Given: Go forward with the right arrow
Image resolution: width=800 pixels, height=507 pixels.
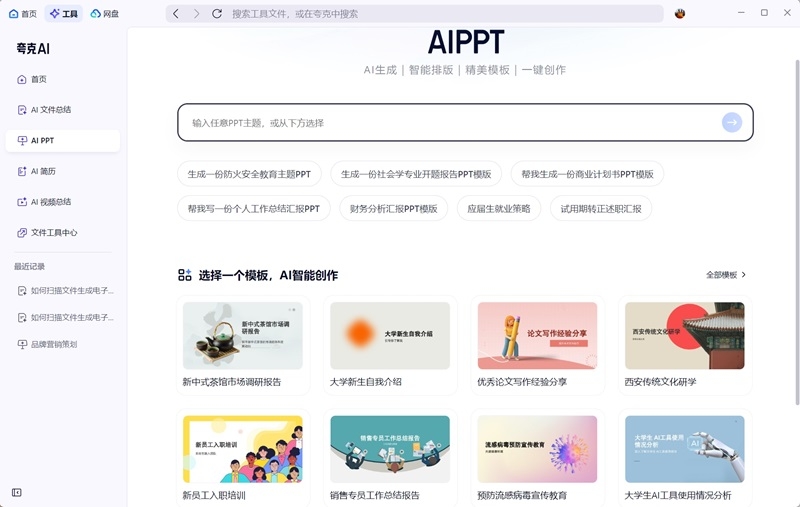Looking at the screenshot, I should [x=196, y=14].
